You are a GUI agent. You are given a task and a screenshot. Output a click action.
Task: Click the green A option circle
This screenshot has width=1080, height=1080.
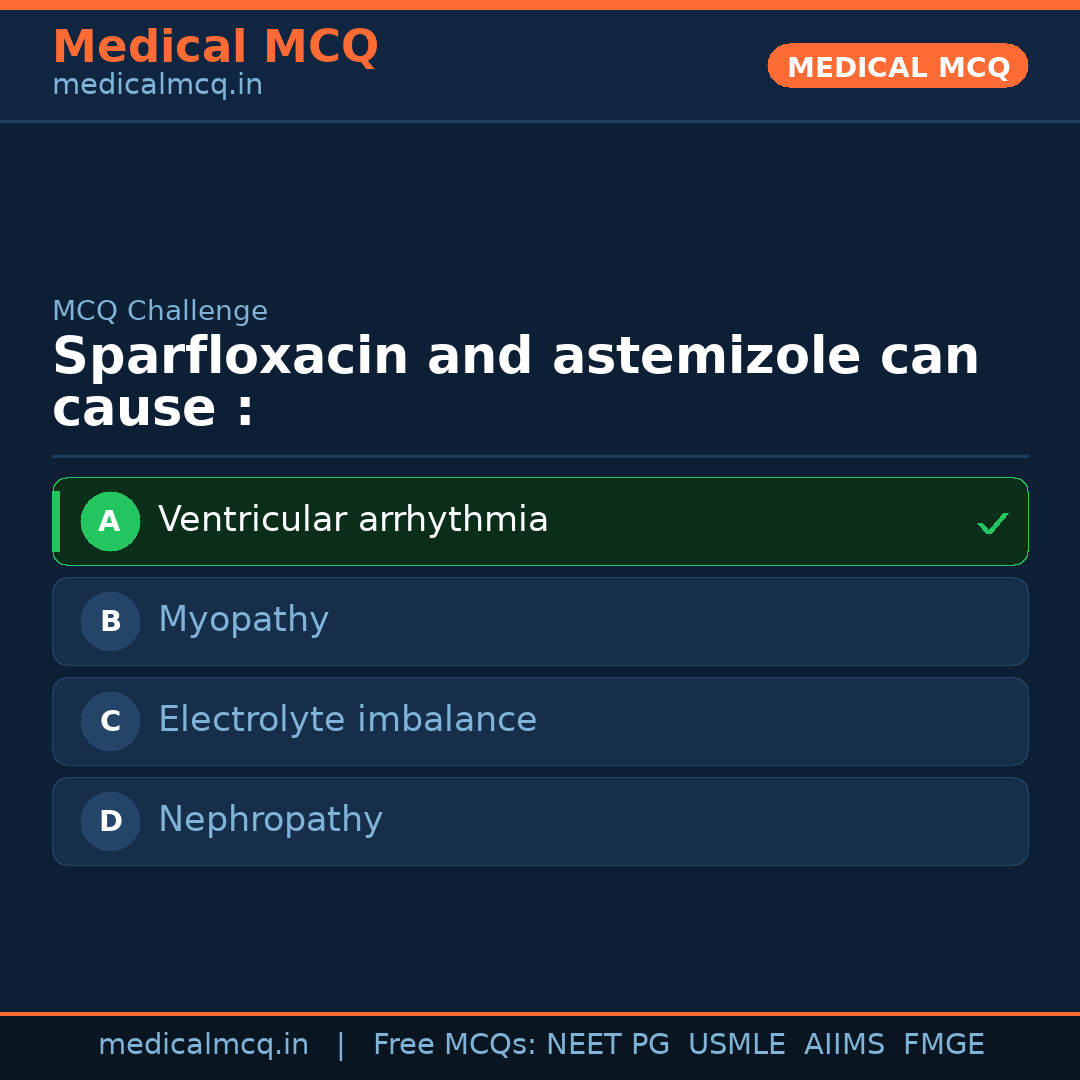point(110,521)
